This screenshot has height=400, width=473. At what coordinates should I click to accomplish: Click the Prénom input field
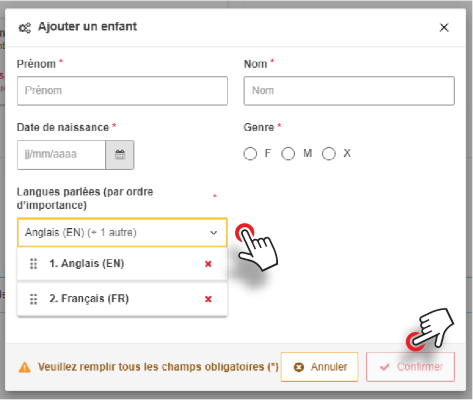(x=122, y=91)
